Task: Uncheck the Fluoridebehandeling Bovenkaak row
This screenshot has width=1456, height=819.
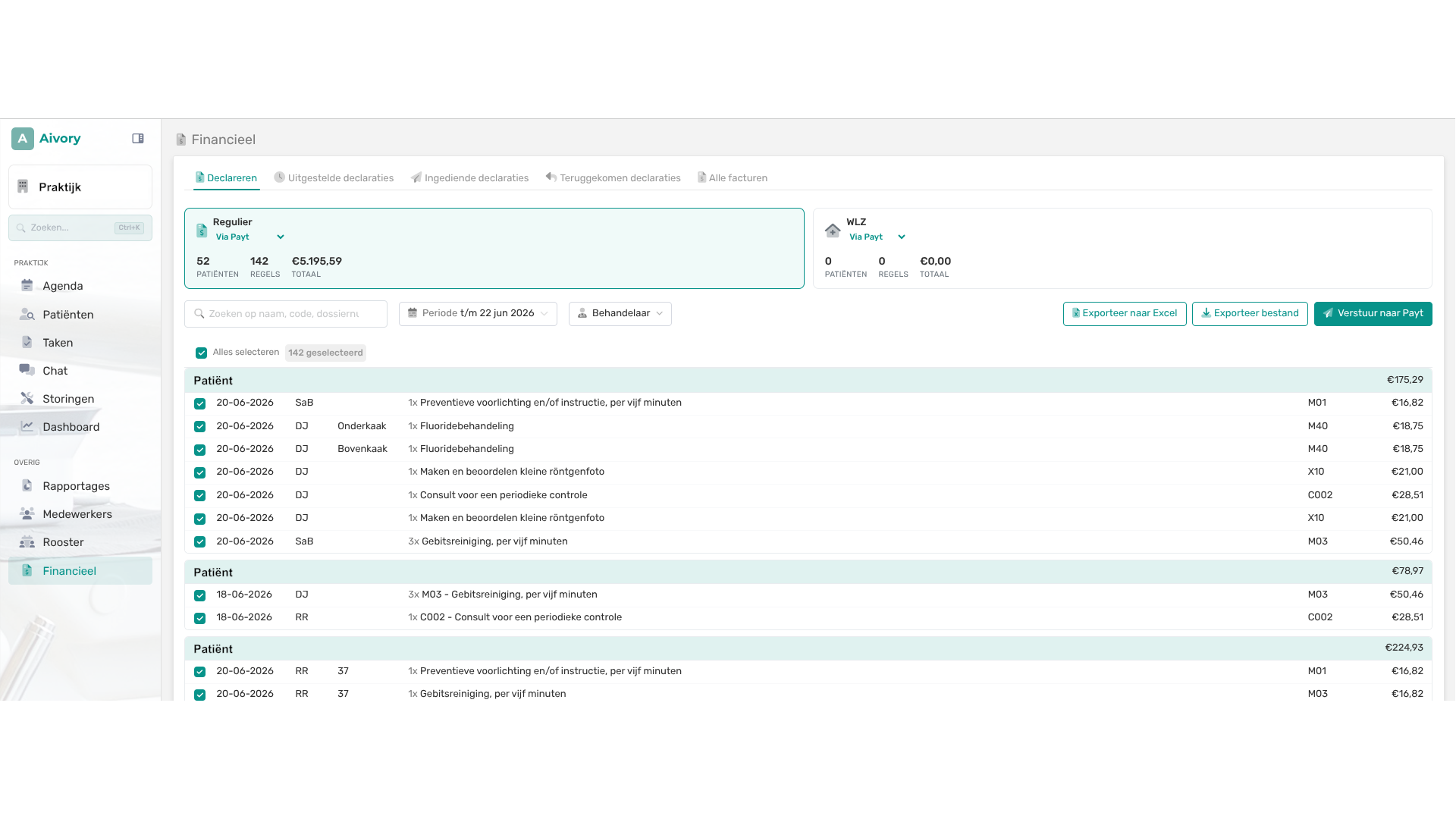Action: (199, 450)
